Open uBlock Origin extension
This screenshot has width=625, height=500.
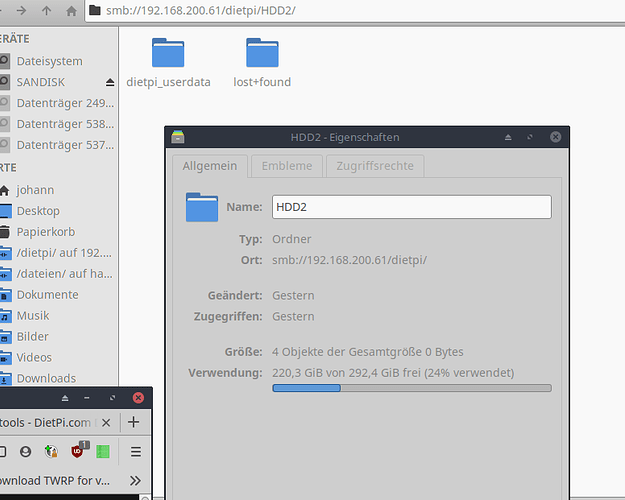coord(77,452)
